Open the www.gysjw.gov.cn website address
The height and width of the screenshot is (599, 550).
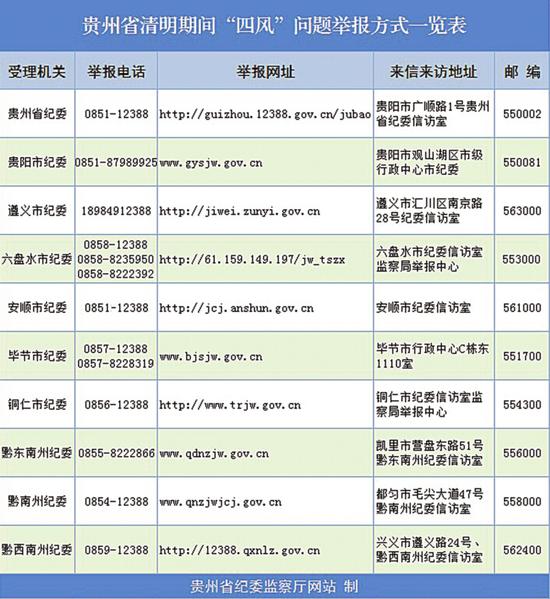click(211, 163)
